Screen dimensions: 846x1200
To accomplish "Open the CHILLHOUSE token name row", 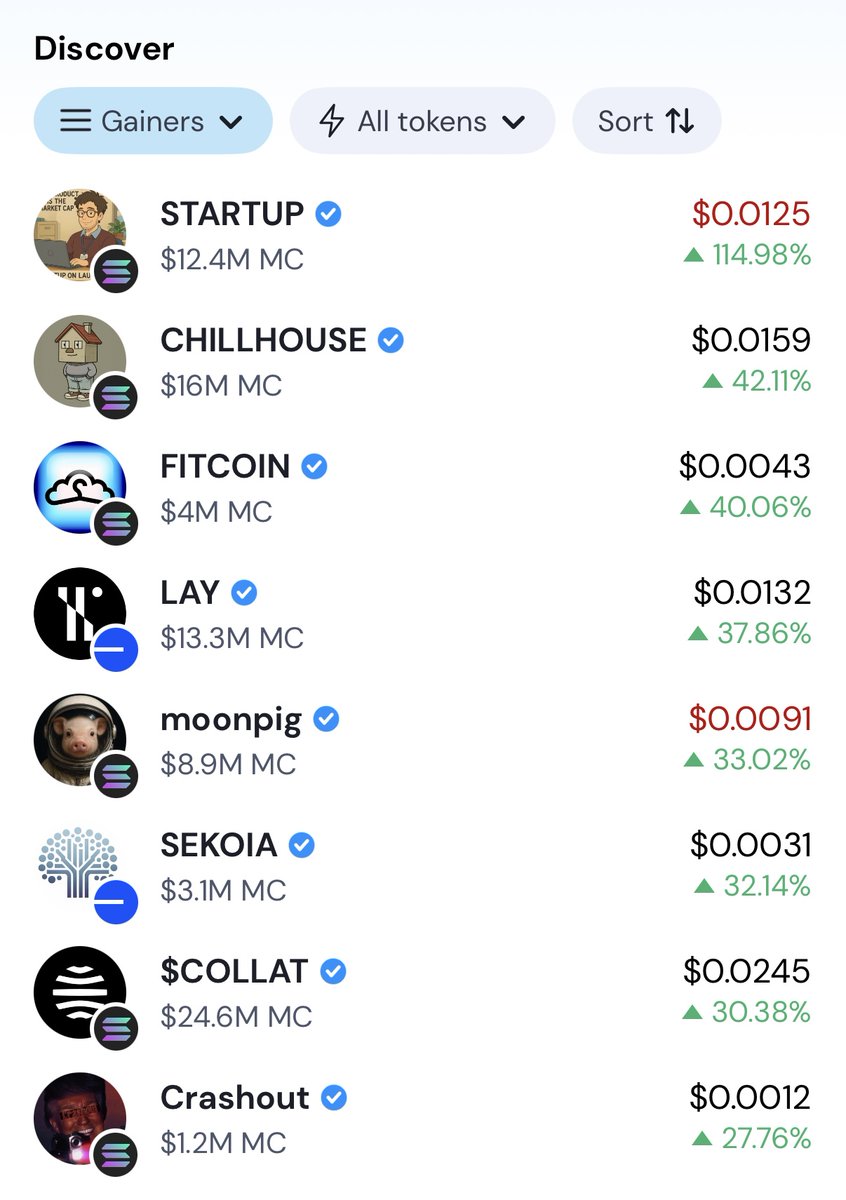I will pos(423,360).
